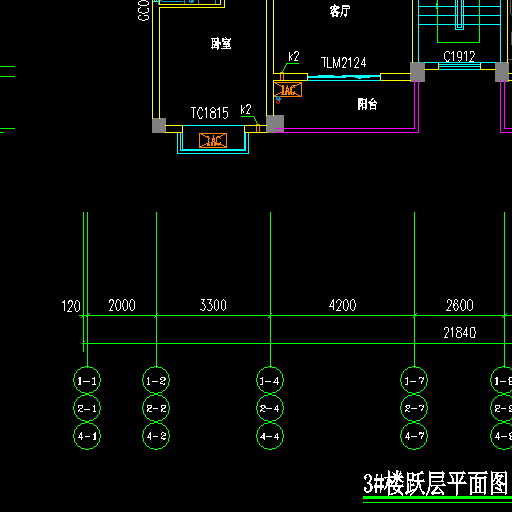Click the 3300 dimension text
Image resolution: width=512 pixels, height=512 pixels.
click(213, 305)
